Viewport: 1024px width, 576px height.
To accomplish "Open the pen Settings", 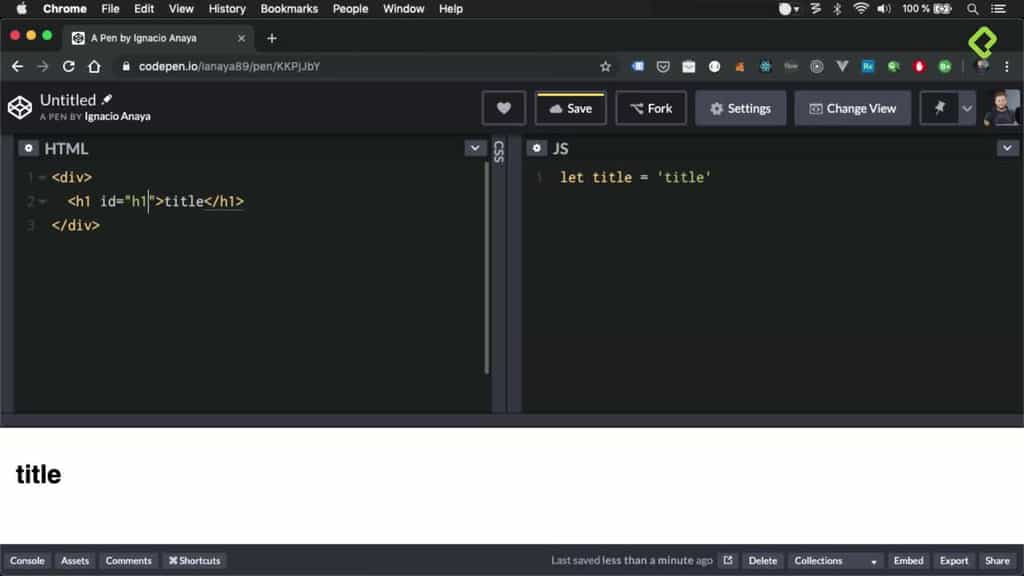I will (740, 107).
